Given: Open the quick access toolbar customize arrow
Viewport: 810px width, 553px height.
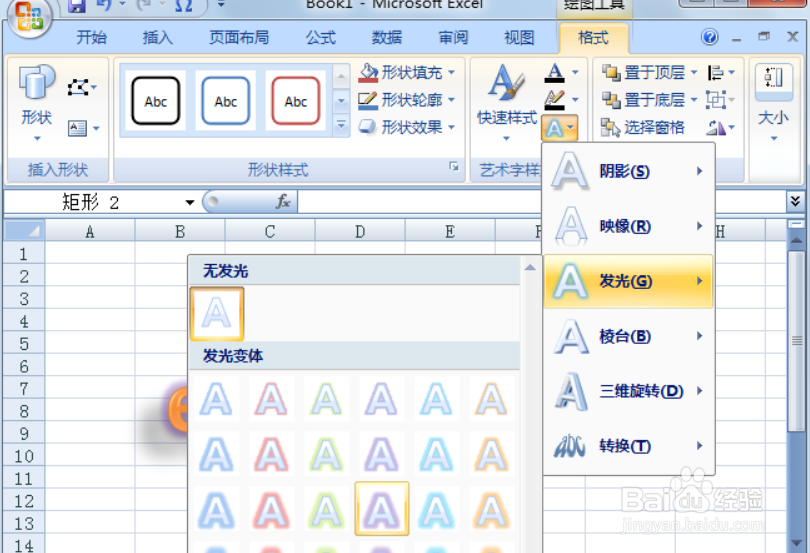Looking at the screenshot, I should pyautogui.click(x=221, y=4).
